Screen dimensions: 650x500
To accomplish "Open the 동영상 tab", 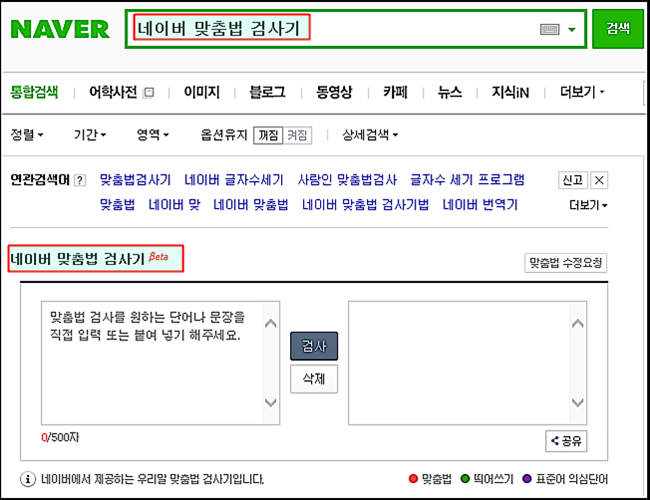I will [x=334, y=92].
